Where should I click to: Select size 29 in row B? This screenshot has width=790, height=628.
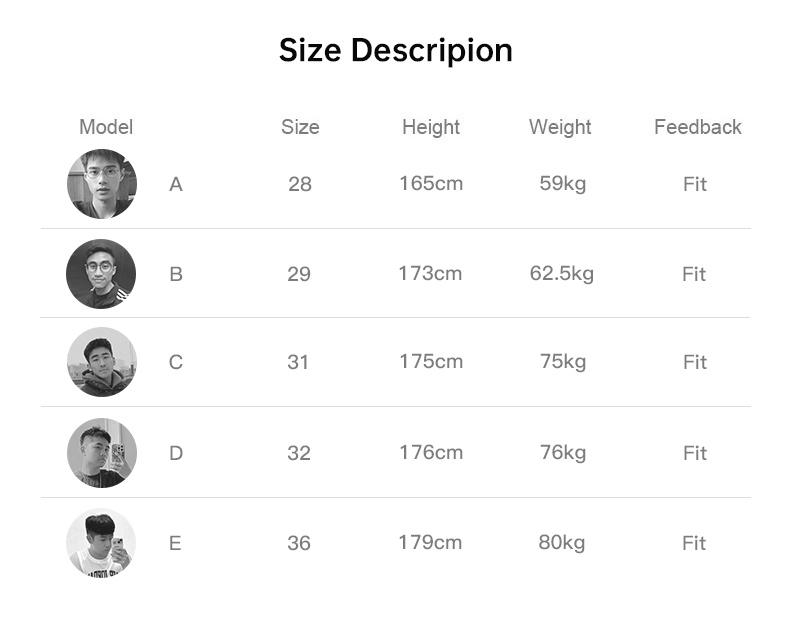tap(299, 274)
